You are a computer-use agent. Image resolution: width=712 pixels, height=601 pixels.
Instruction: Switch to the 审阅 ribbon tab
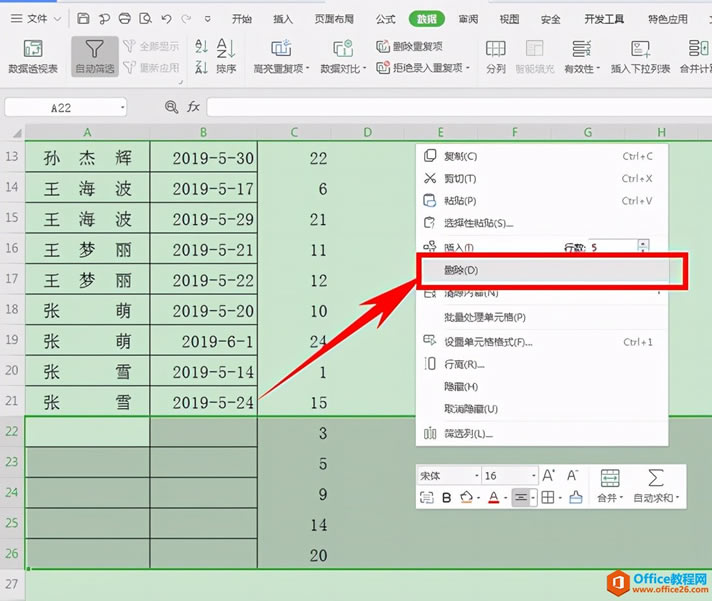coord(468,19)
